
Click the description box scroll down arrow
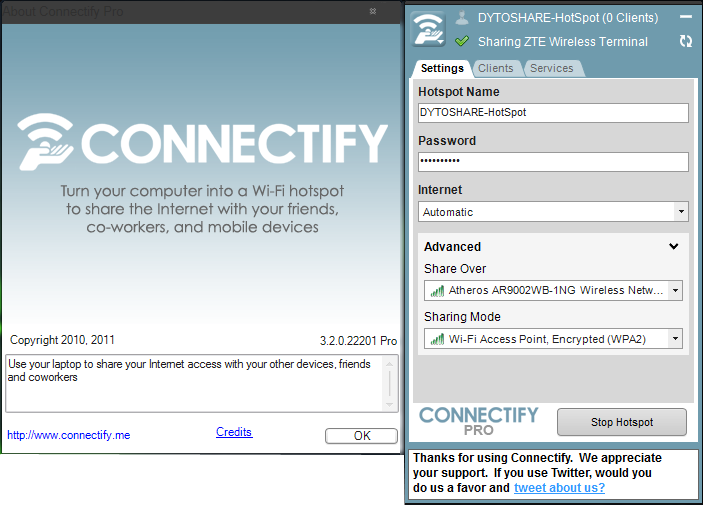[x=389, y=405]
